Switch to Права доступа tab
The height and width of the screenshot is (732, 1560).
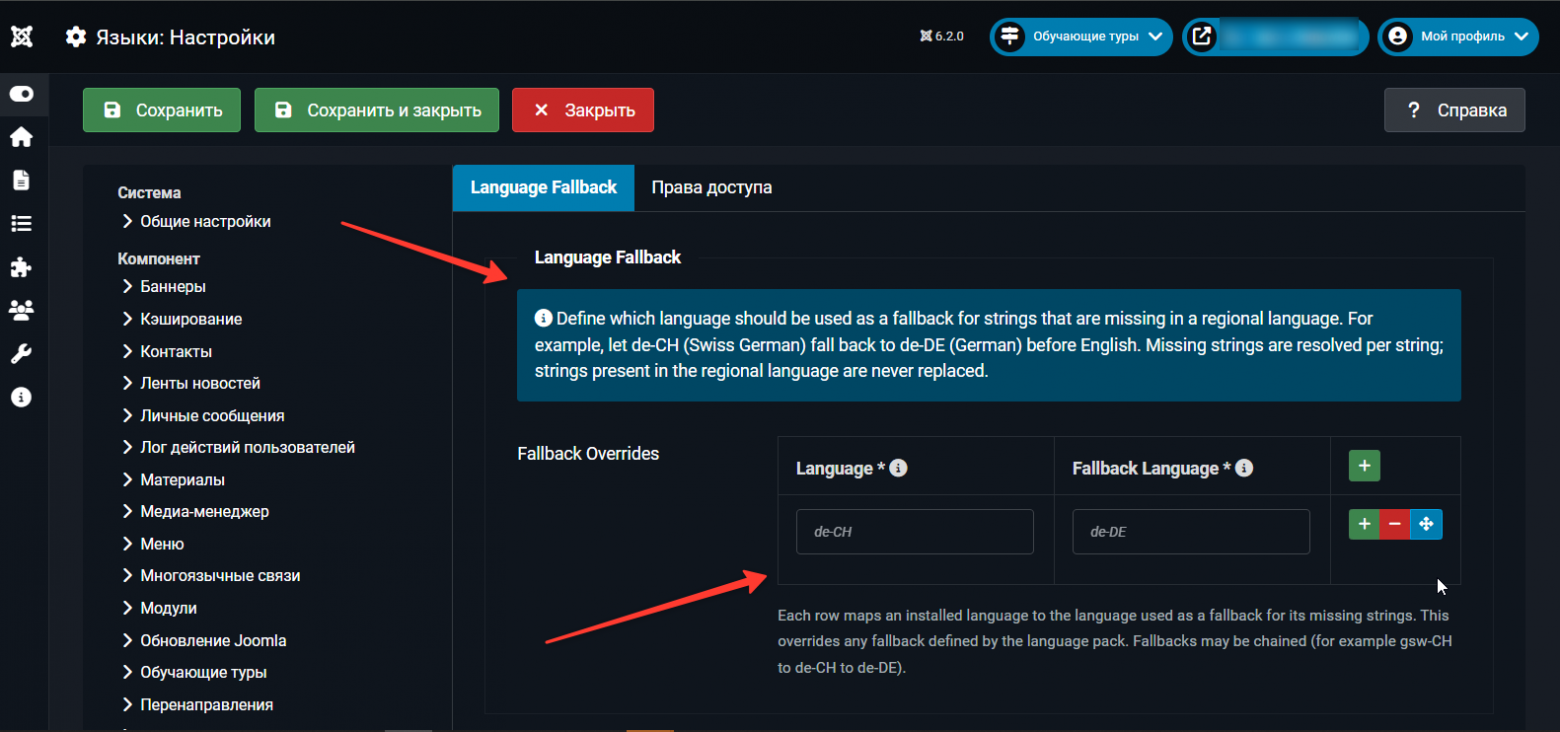click(x=711, y=187)
